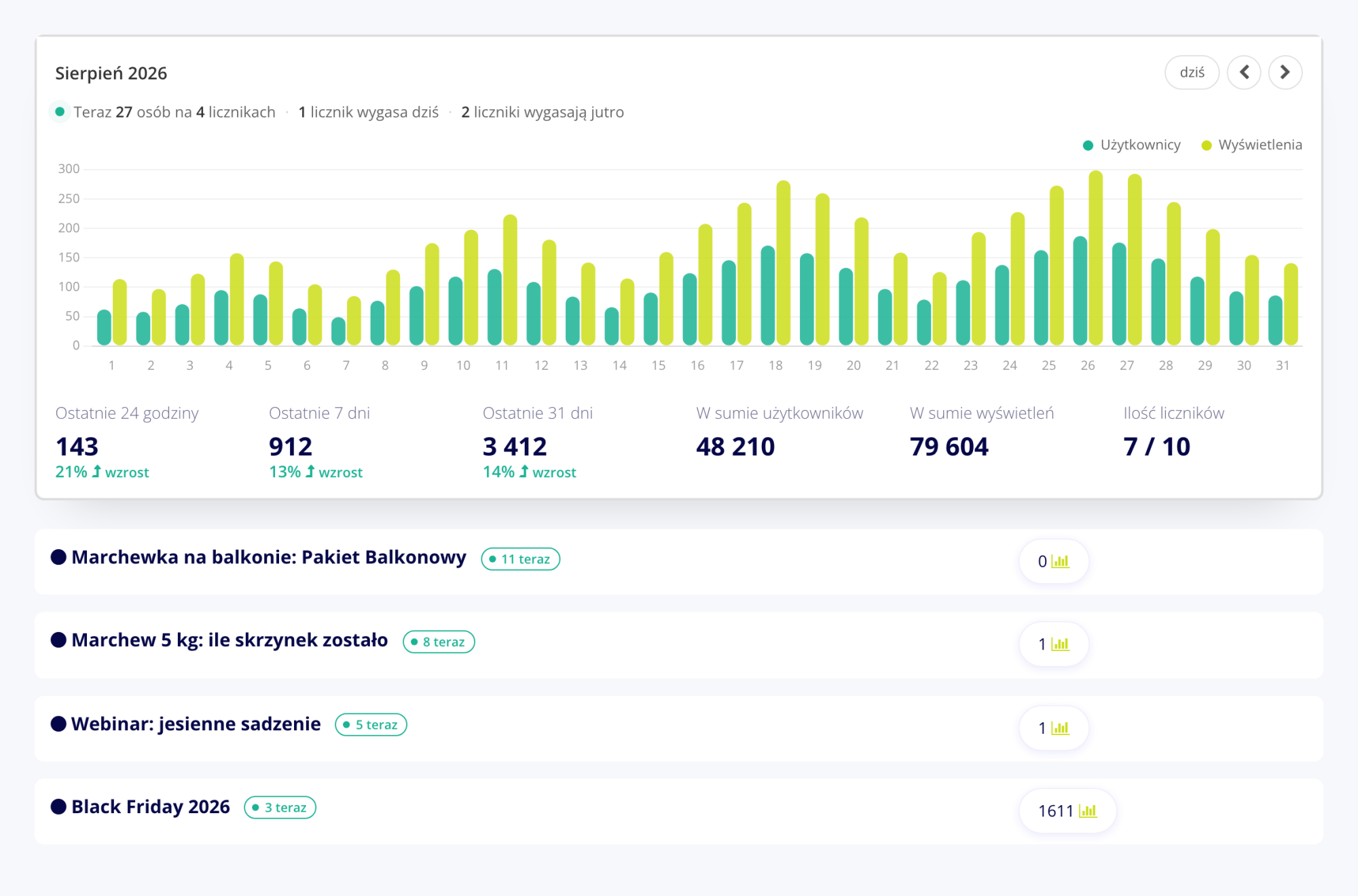This screenshot has width=1358, height=896.
Task: Click the yellow views bar for day 11
Action: tap(511, 280)
